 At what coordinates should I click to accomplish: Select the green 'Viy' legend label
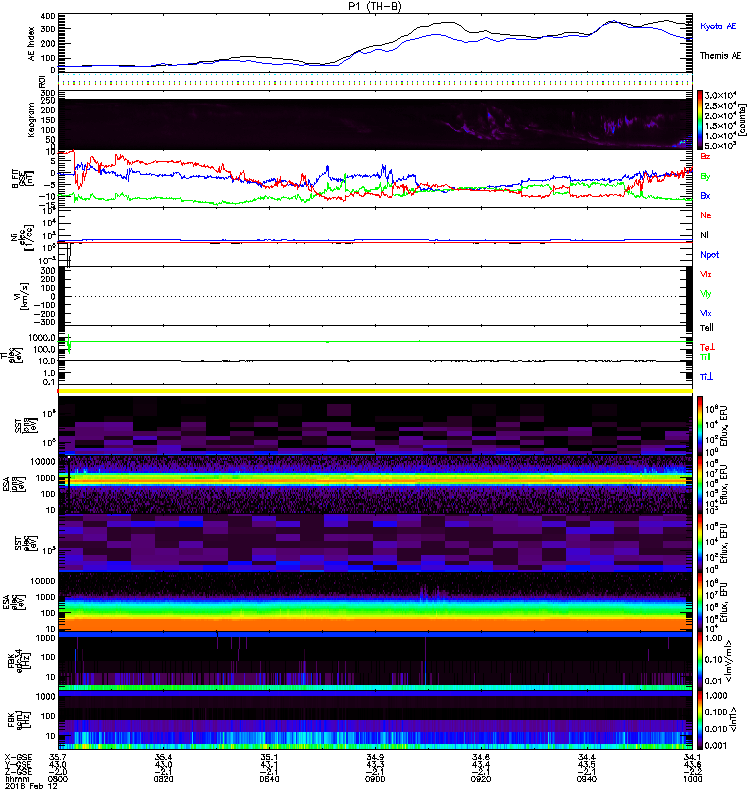point(706,294)
